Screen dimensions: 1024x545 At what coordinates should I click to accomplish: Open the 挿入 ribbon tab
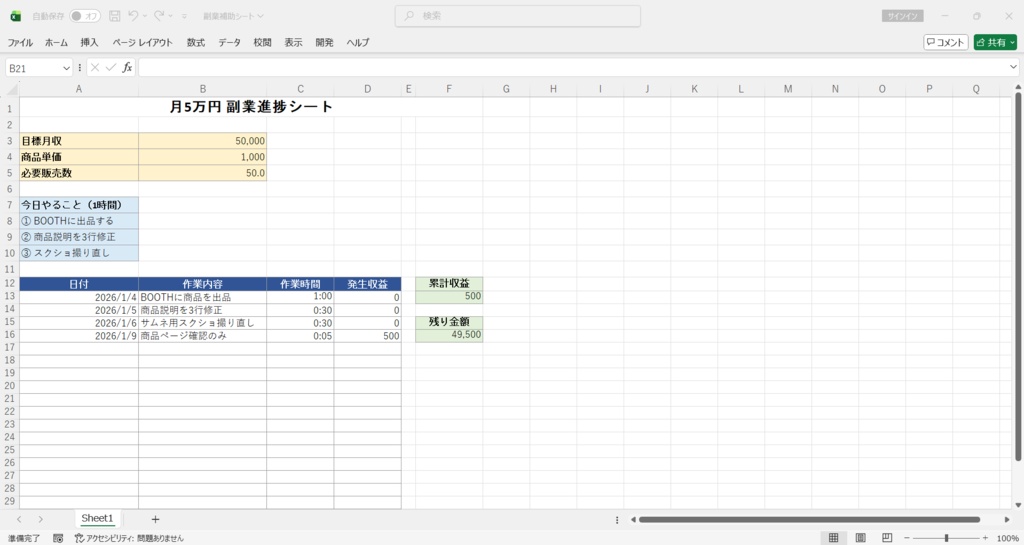click(89, 42)
